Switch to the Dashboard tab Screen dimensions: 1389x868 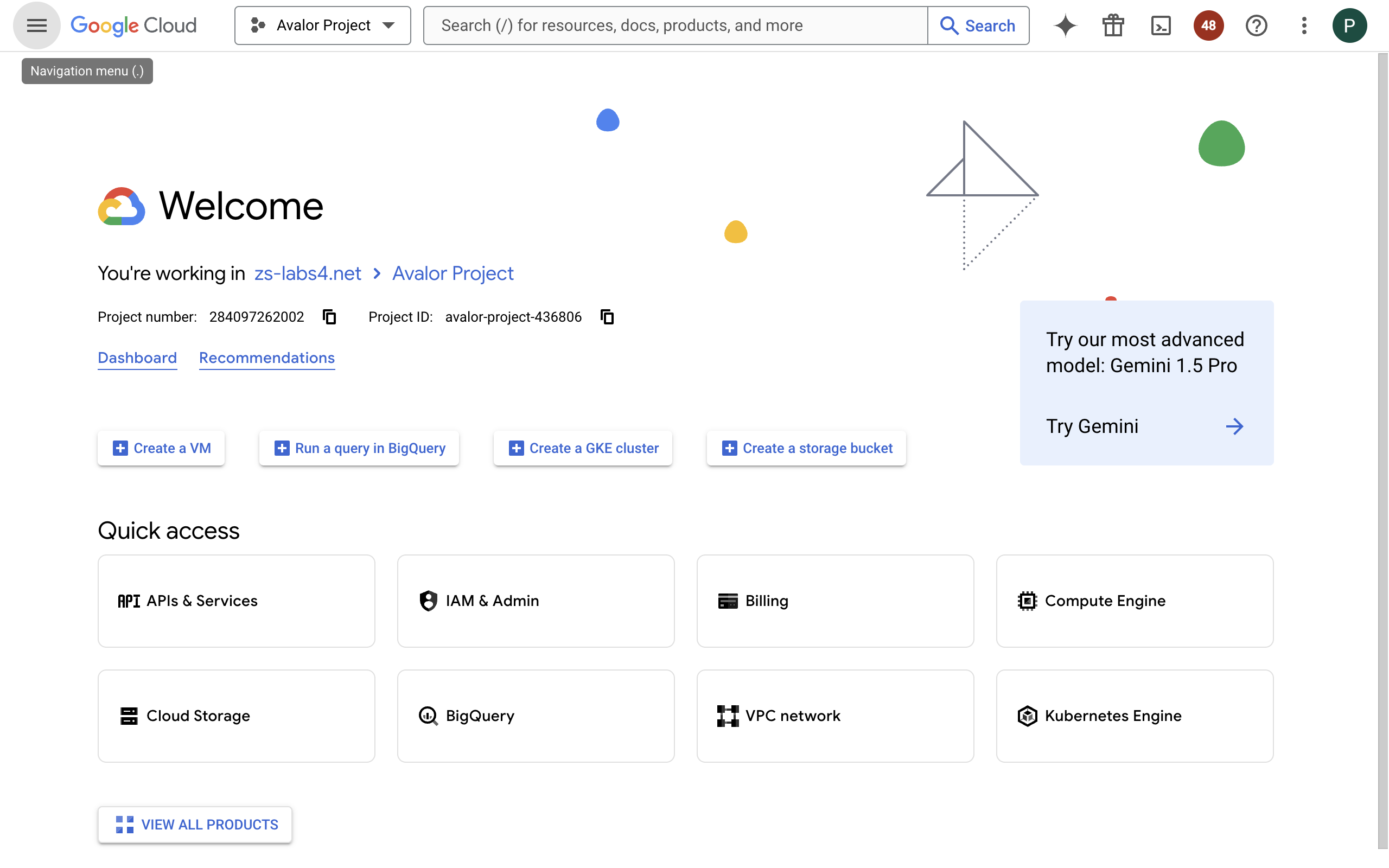tap(137, 358)
